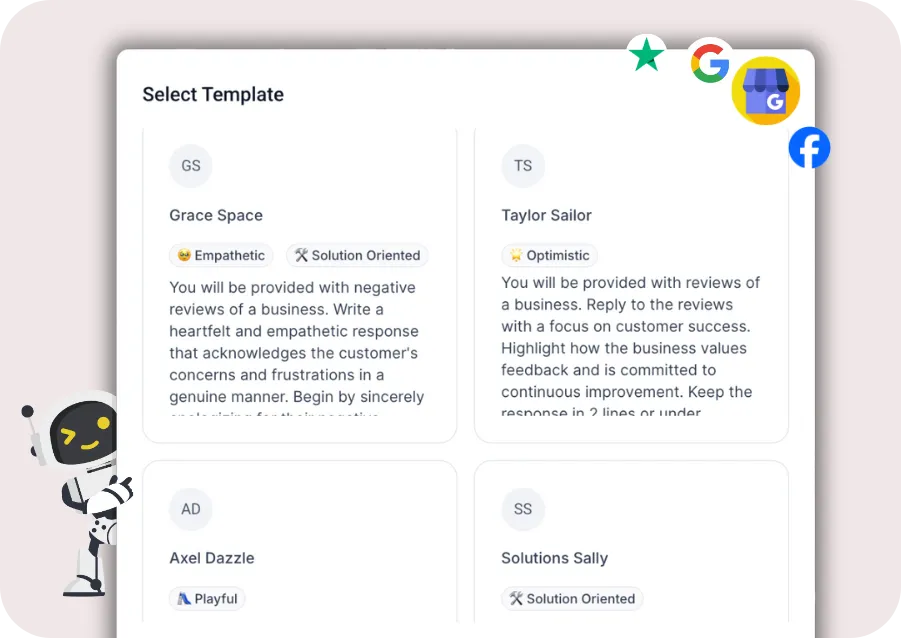901x638 pixels.
Task: Choose the Solutions Sally template name
Action: (x=554, y=558)
